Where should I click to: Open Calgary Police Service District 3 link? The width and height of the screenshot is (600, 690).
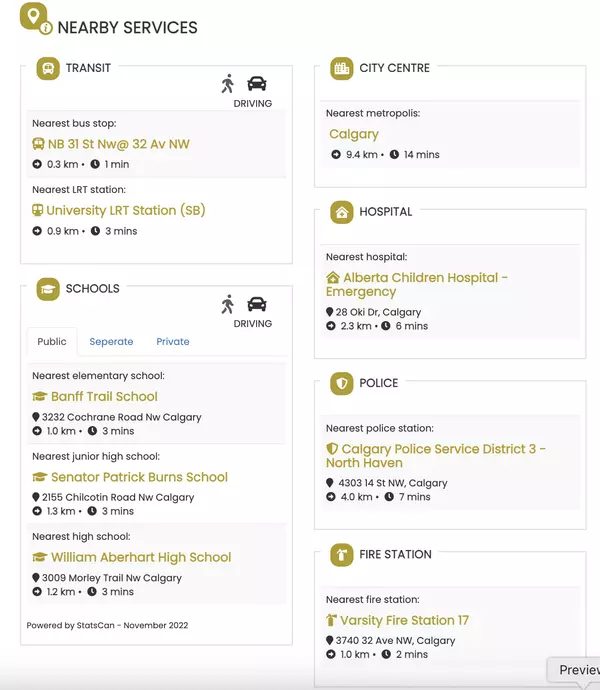point(436,455)
